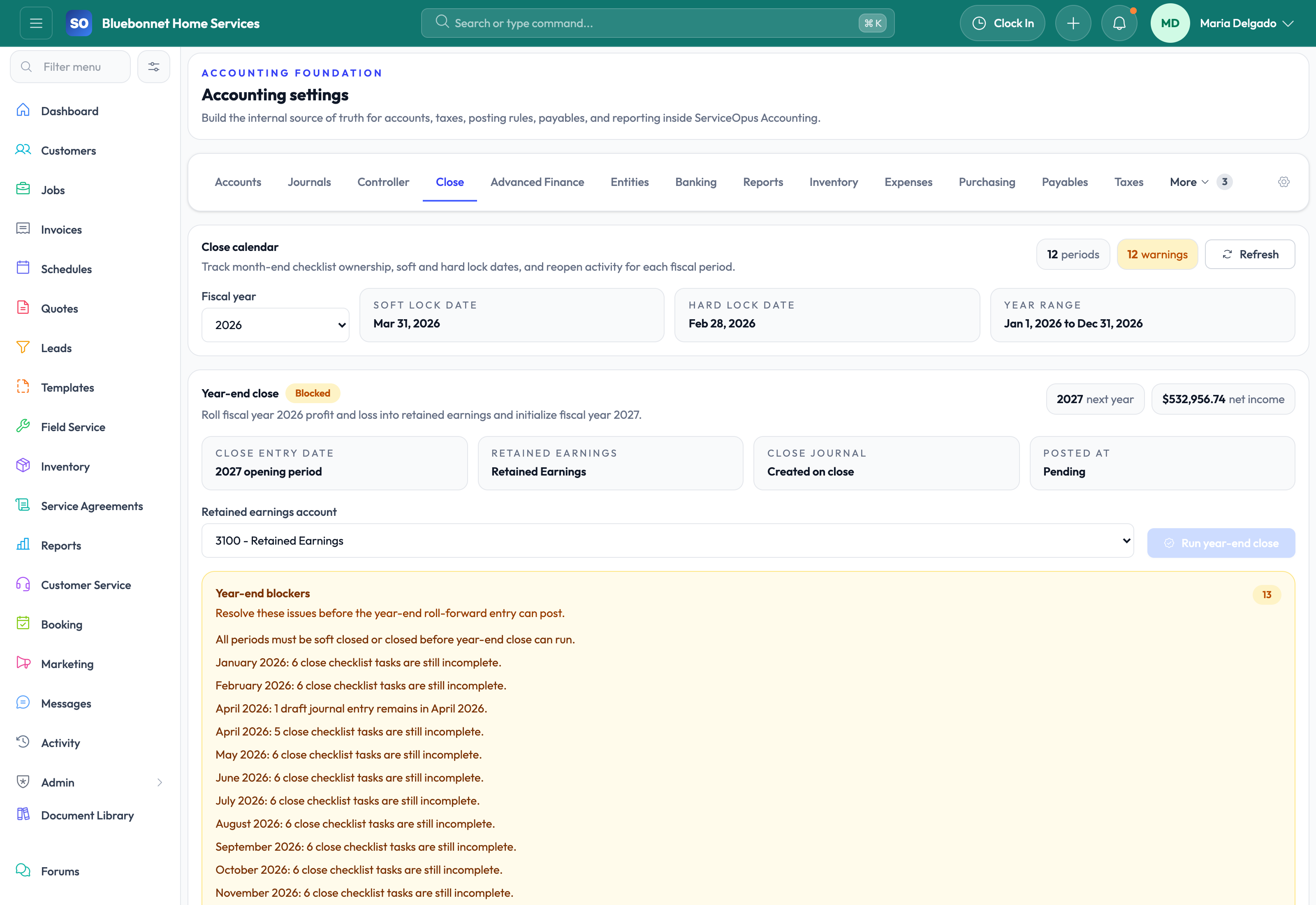Open the Purchasing tab
The height and width of the screenshot is (905, 1316).
pos(987,182)
